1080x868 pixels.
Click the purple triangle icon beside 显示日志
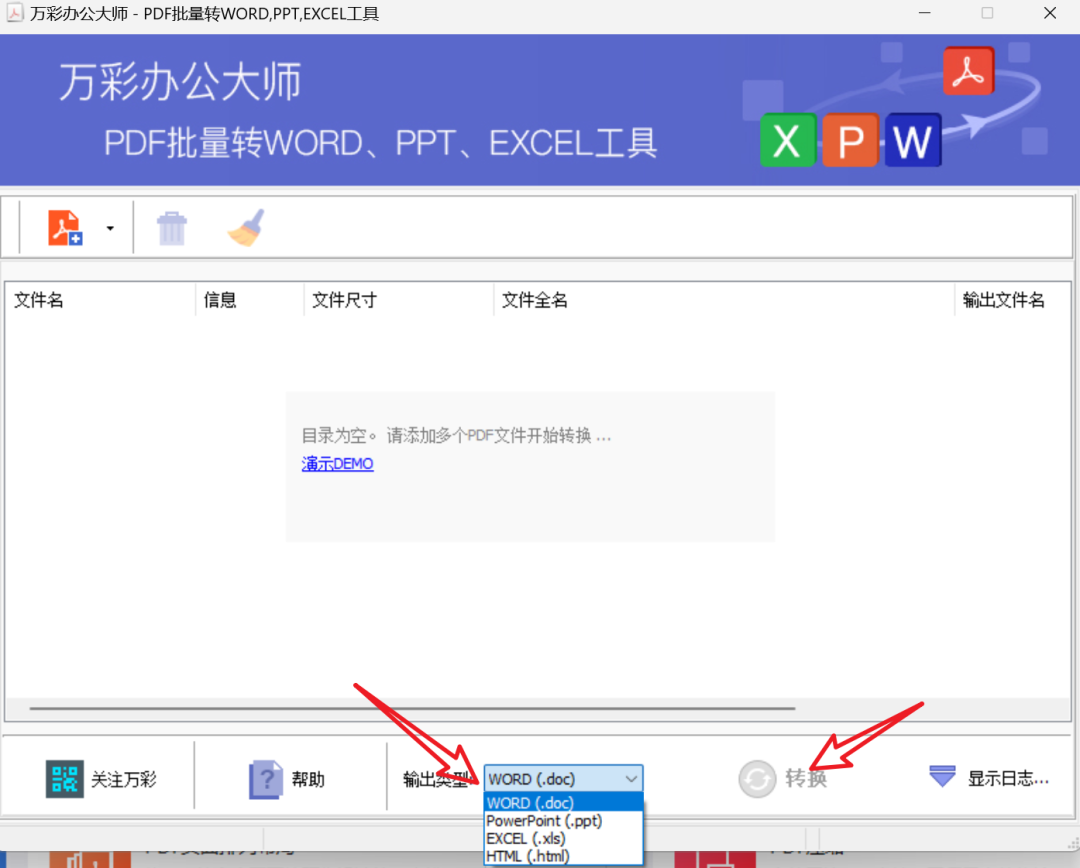point(941,777)
